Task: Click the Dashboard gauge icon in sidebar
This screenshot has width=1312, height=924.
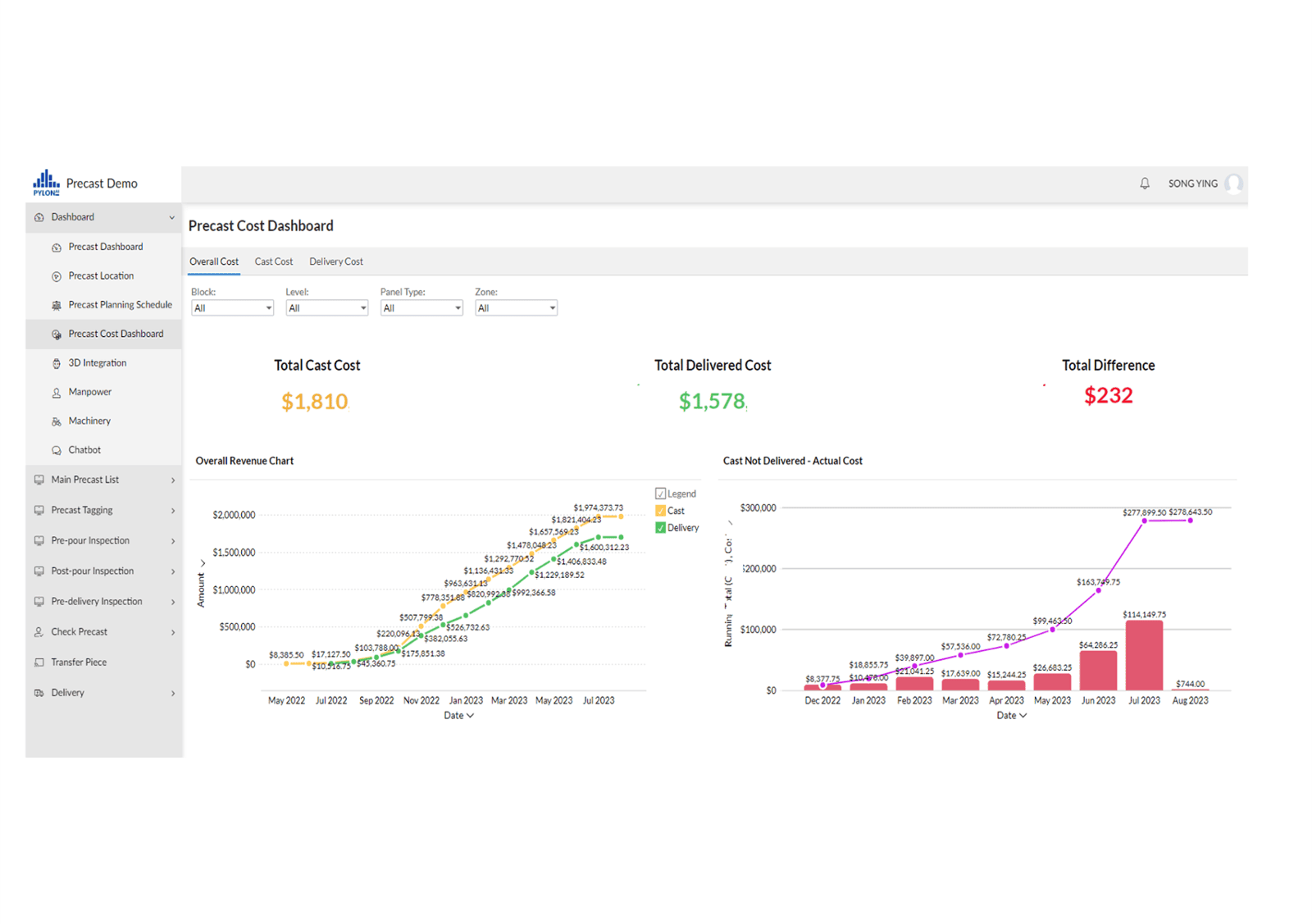Action: (x=39, y=217)
